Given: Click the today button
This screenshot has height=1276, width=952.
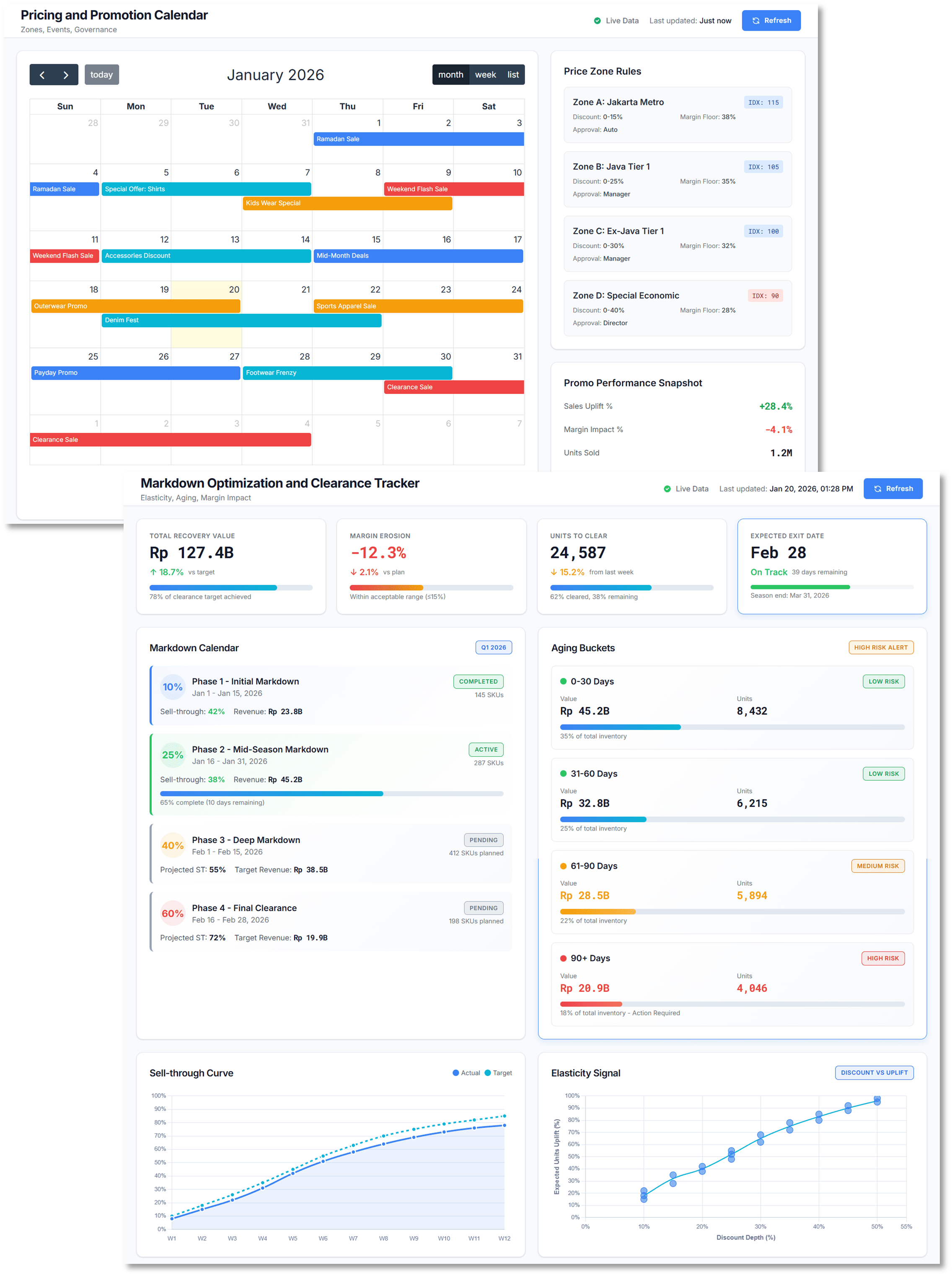Looking at the screenshot, I should (101, 74).
